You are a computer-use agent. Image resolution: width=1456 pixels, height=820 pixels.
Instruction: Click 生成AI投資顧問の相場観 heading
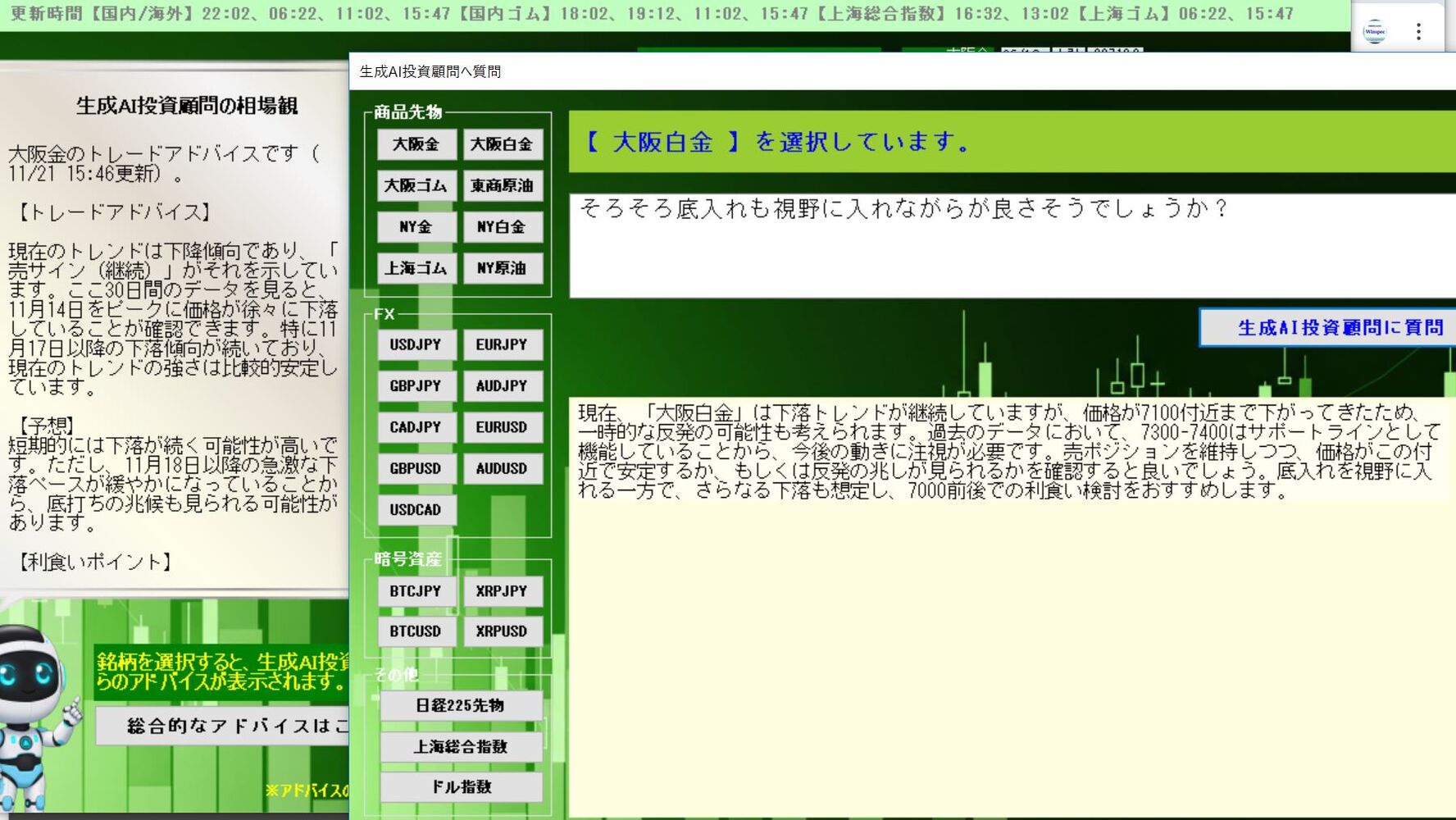pyautogui.click(x=187, y=106)
